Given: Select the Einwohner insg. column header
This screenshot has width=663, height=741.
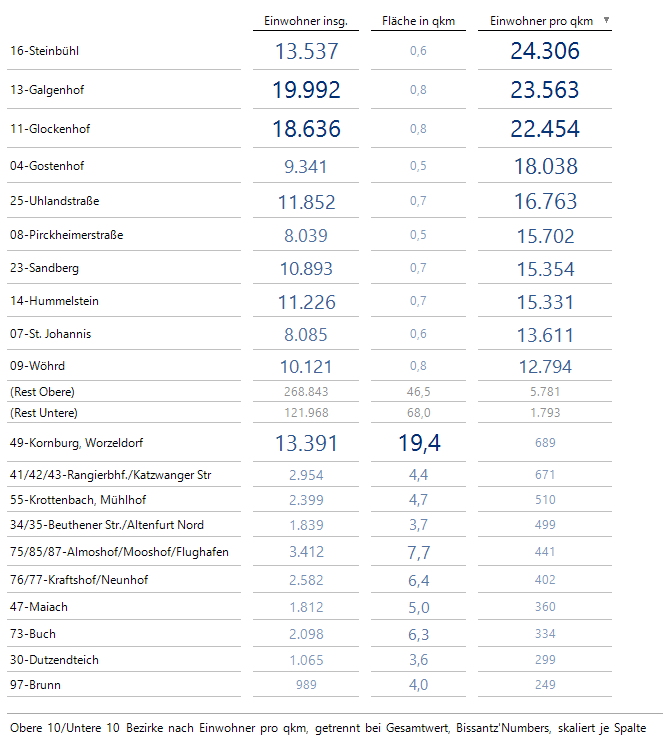Looking at the screenshot, I should pos(306,21).
